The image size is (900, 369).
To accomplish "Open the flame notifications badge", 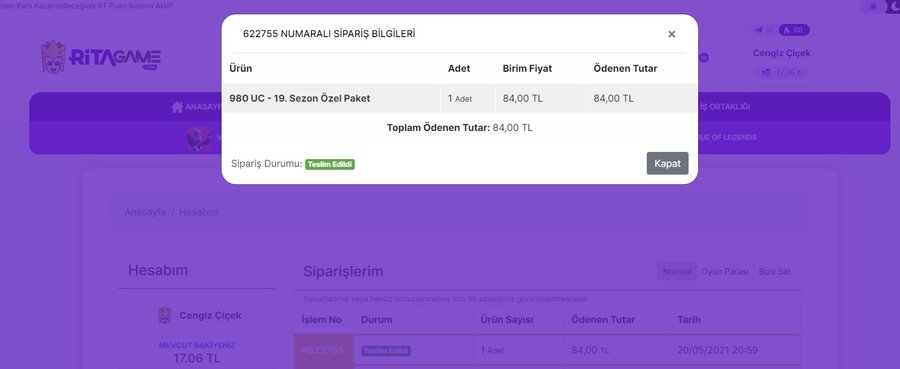I will [x=794, y=30].
